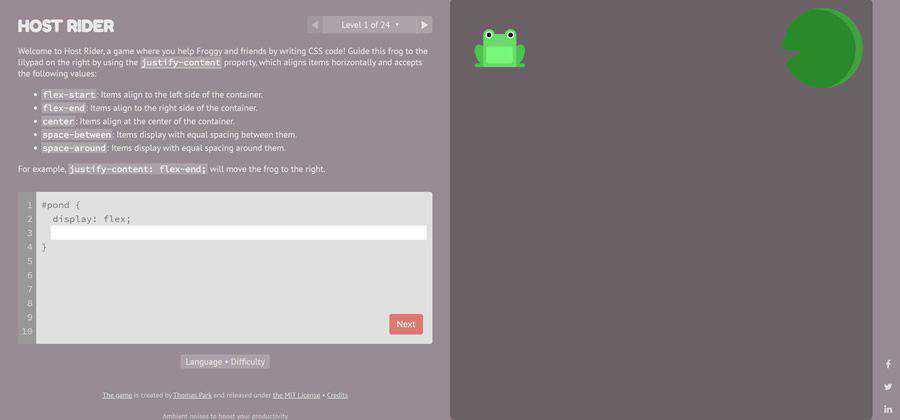The image size is (900, 420).
Task: Click the space-between value in list
Action: point(77,135)
